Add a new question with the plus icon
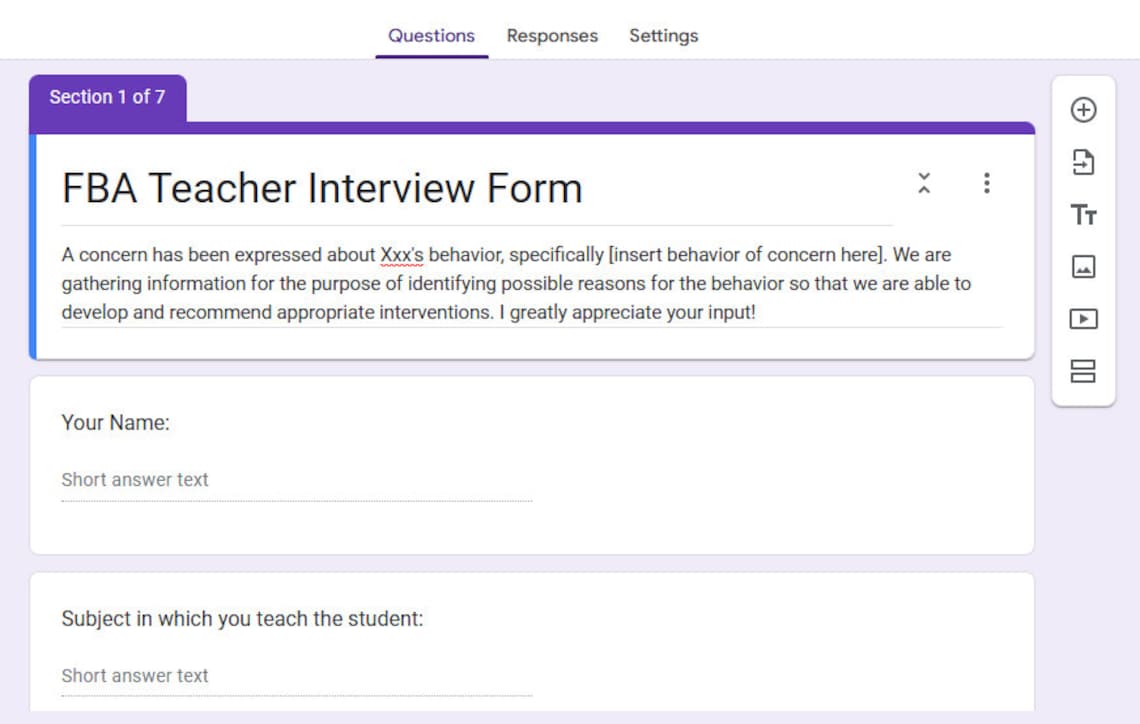 1083,110
